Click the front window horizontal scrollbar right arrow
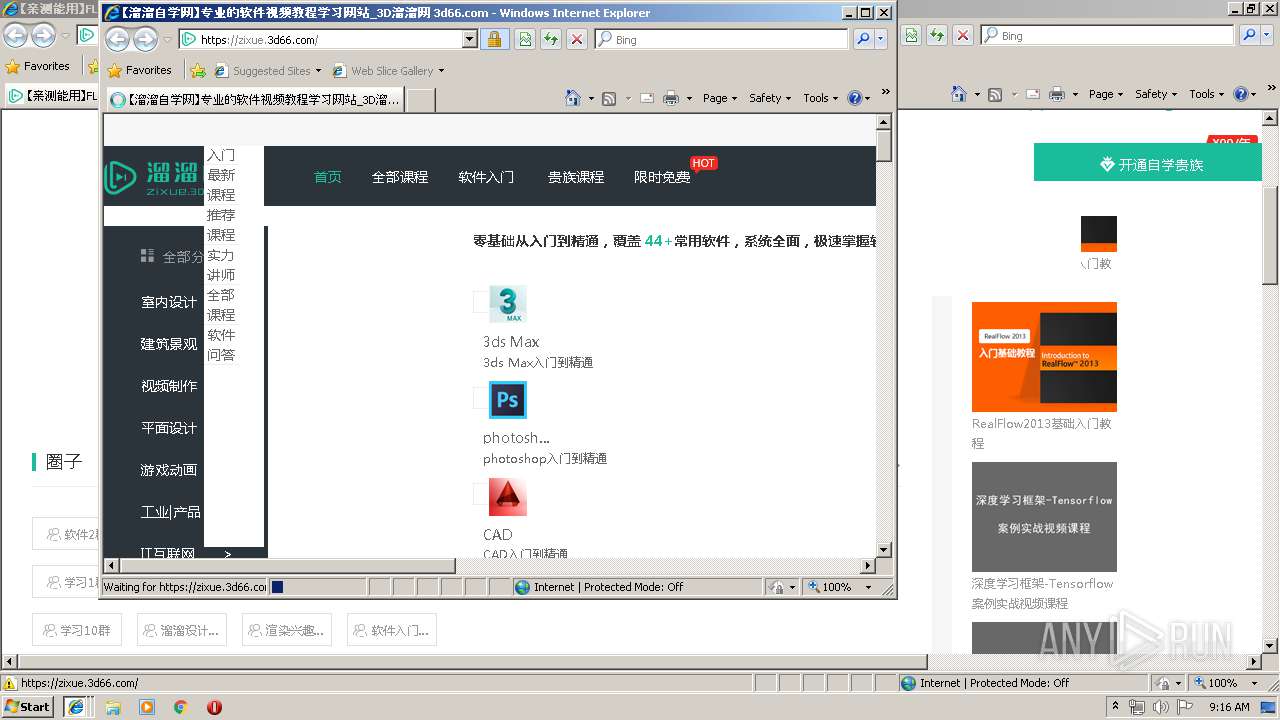 pyautogui.click(x=868, y=566)
